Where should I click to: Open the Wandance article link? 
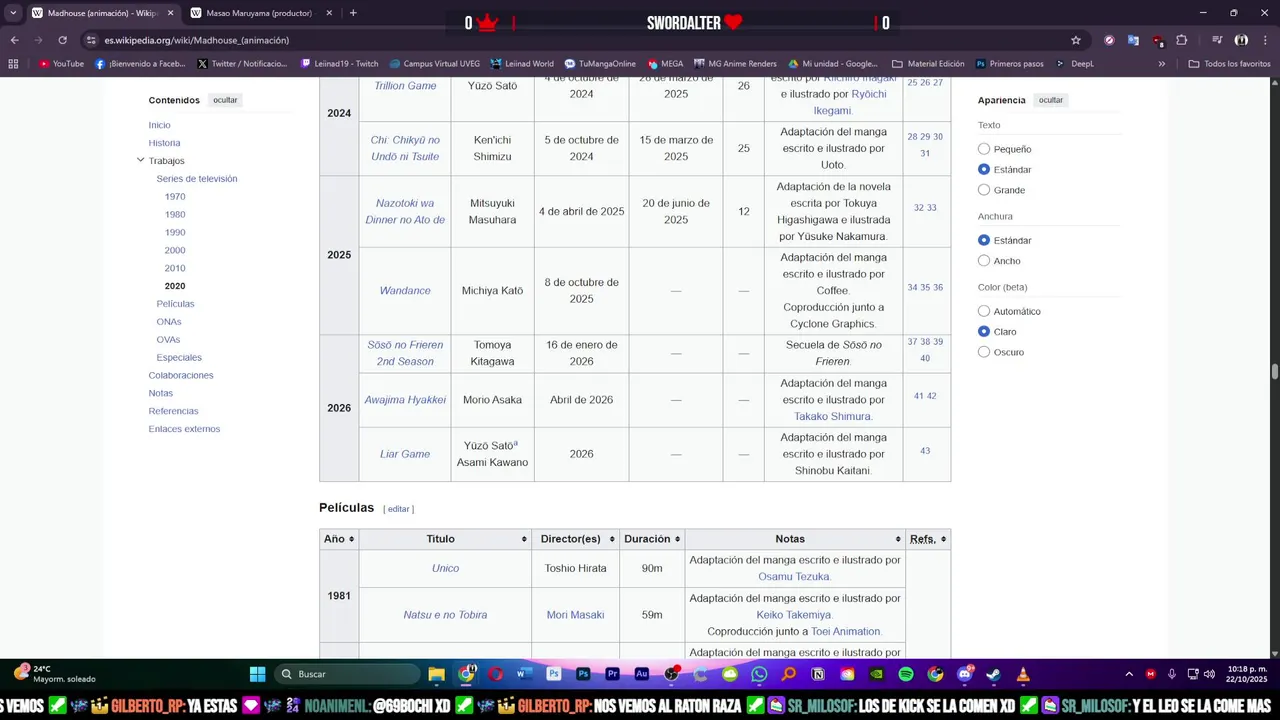[x=405, y=291]
